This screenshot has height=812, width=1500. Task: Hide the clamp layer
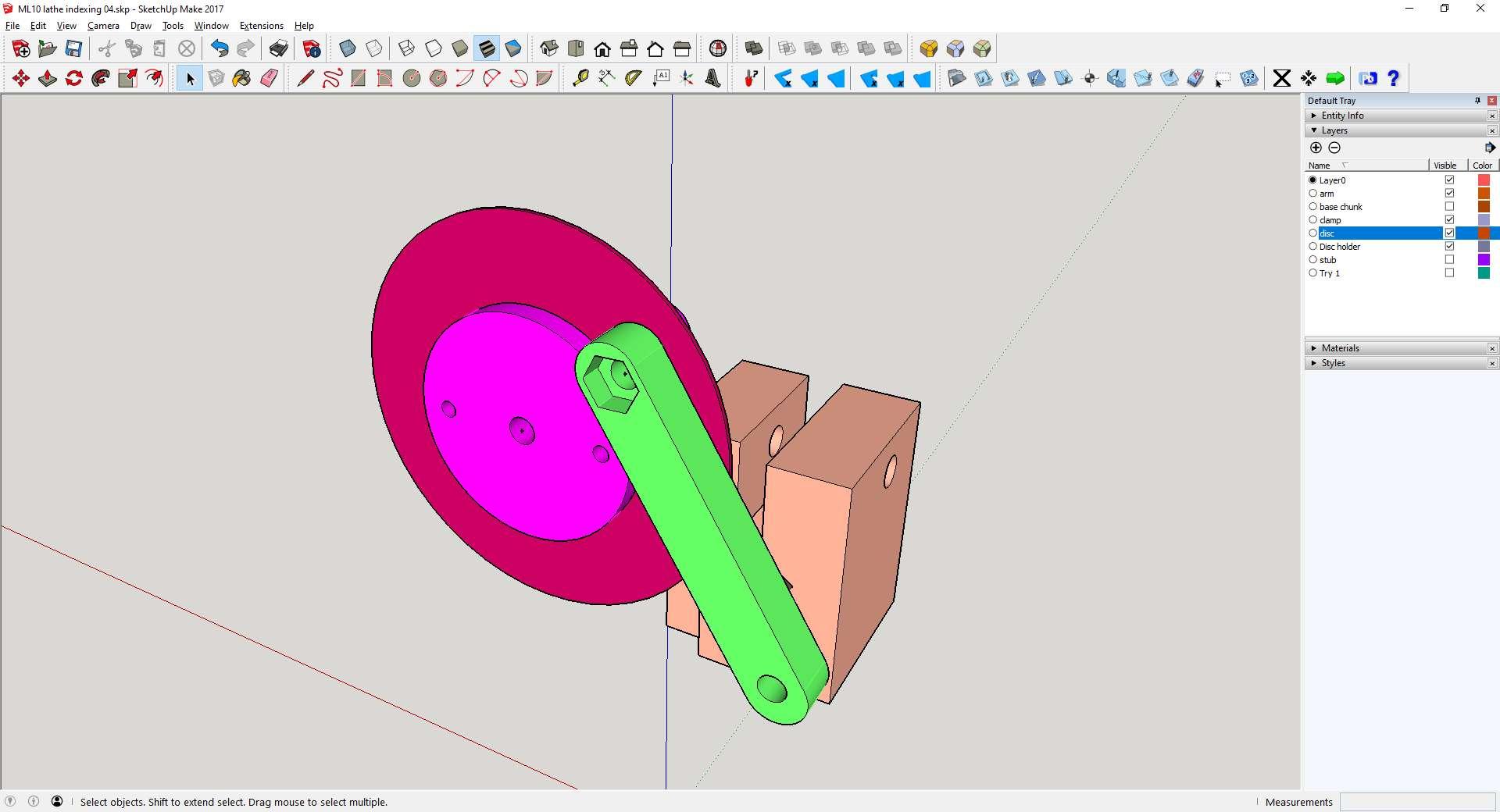[1449, 220]
